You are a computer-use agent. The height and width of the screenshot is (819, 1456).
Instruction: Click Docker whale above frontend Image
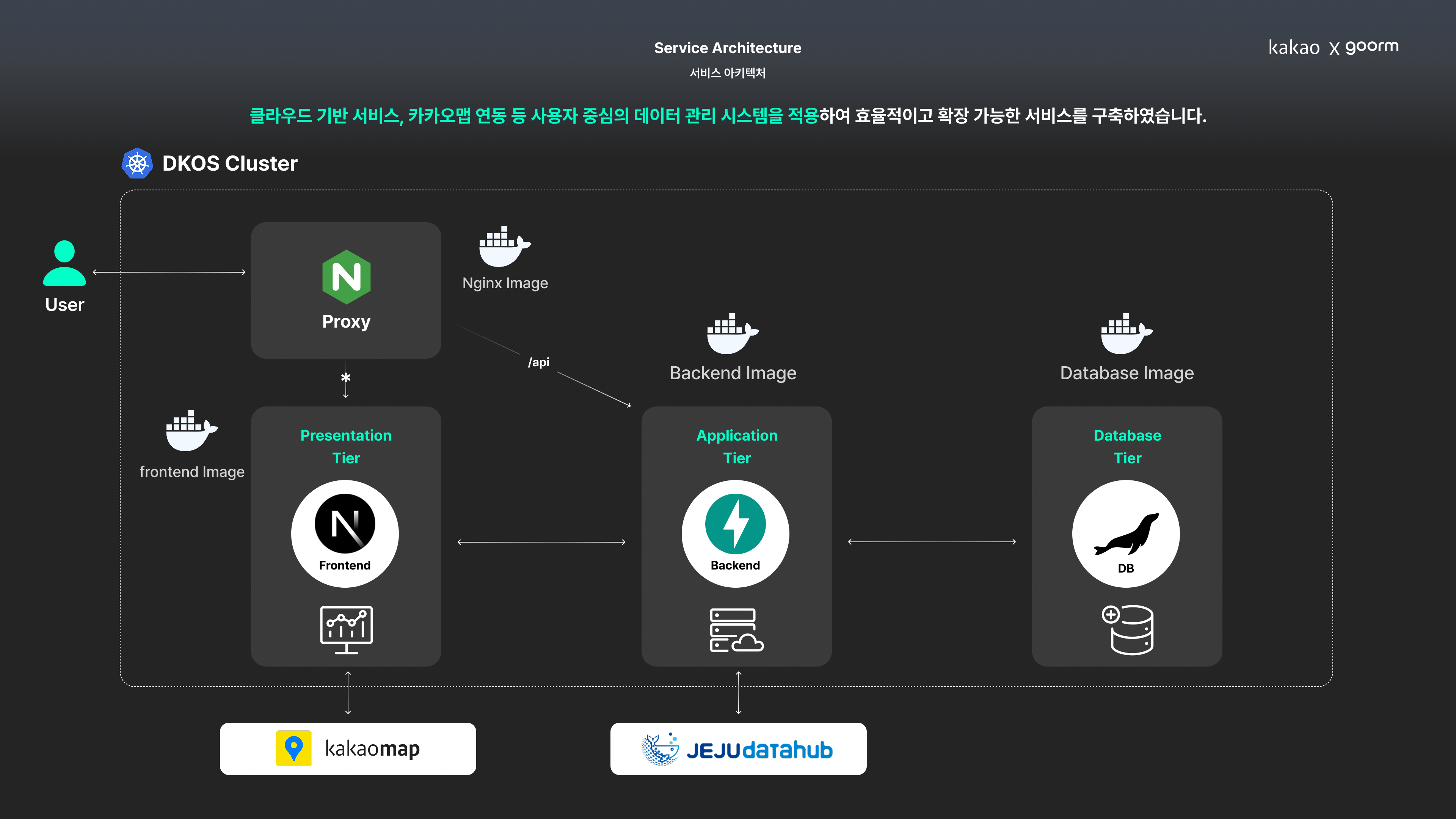[x=190, y=431]
